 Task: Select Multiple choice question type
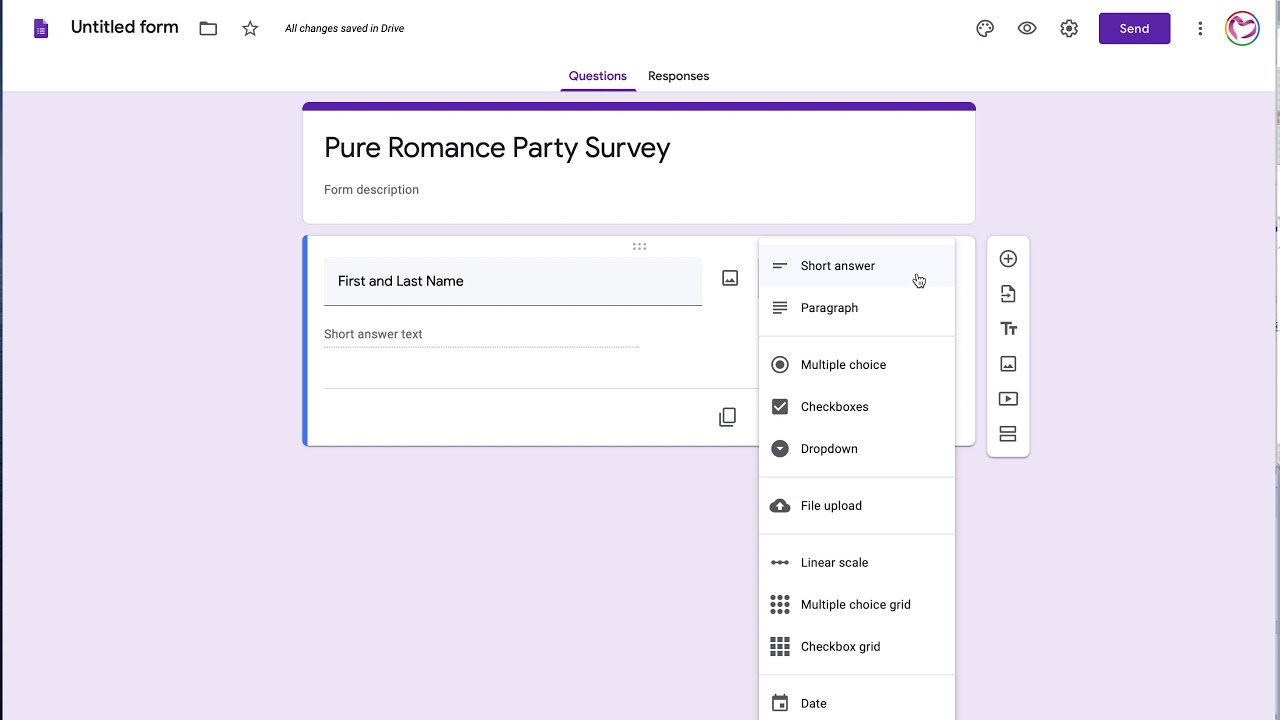(857, 365)
